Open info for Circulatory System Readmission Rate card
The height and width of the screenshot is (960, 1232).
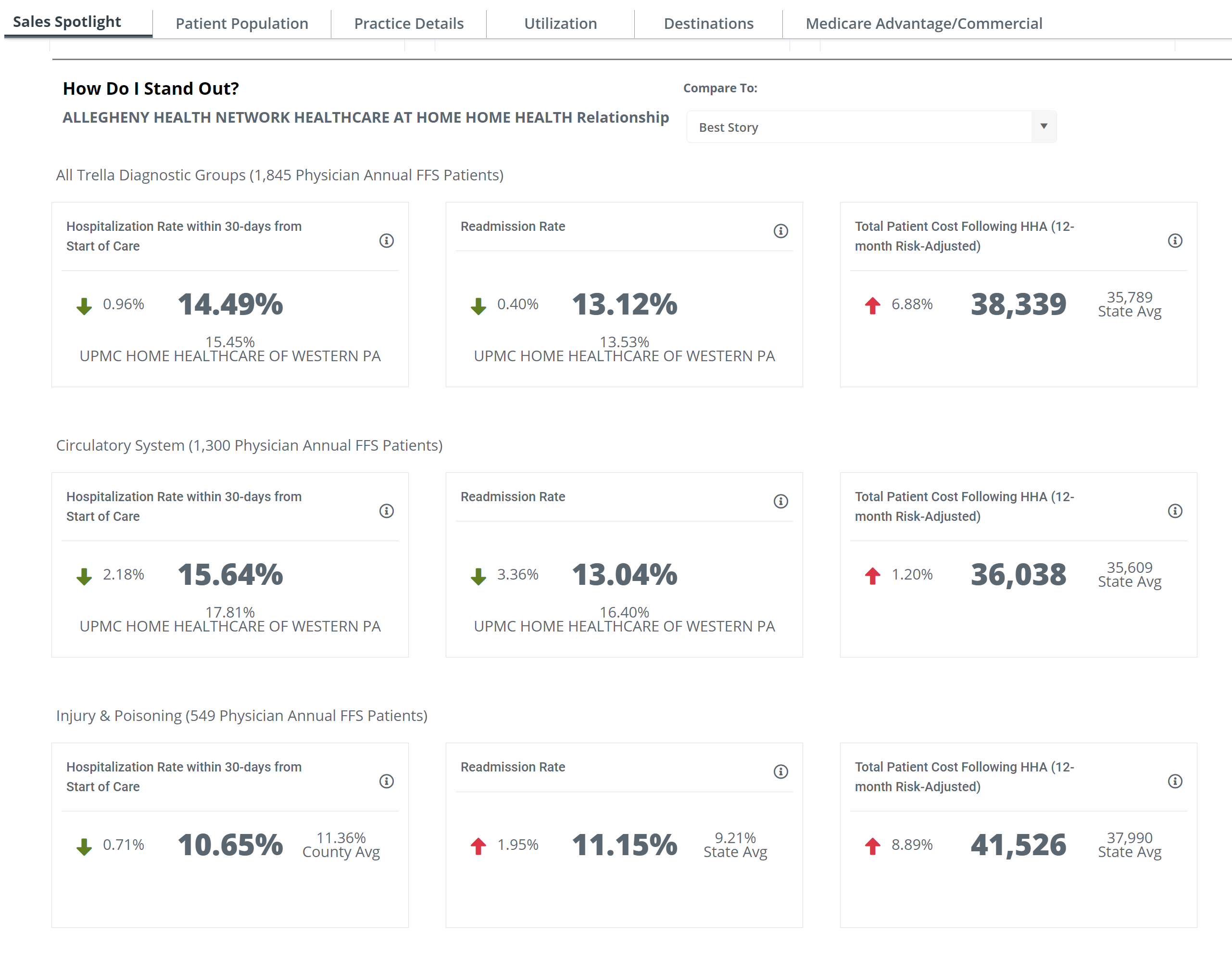pyautogui.click(x=781, y=502)
